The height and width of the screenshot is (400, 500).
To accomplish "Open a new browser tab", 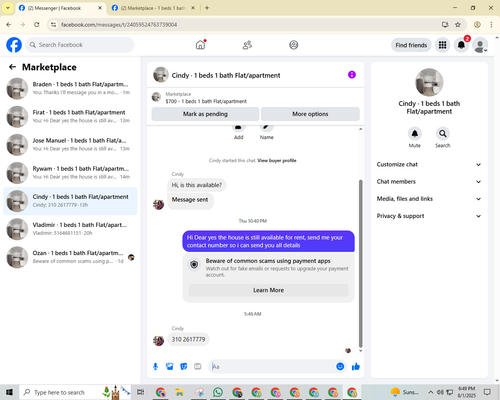I will (207, 8).
